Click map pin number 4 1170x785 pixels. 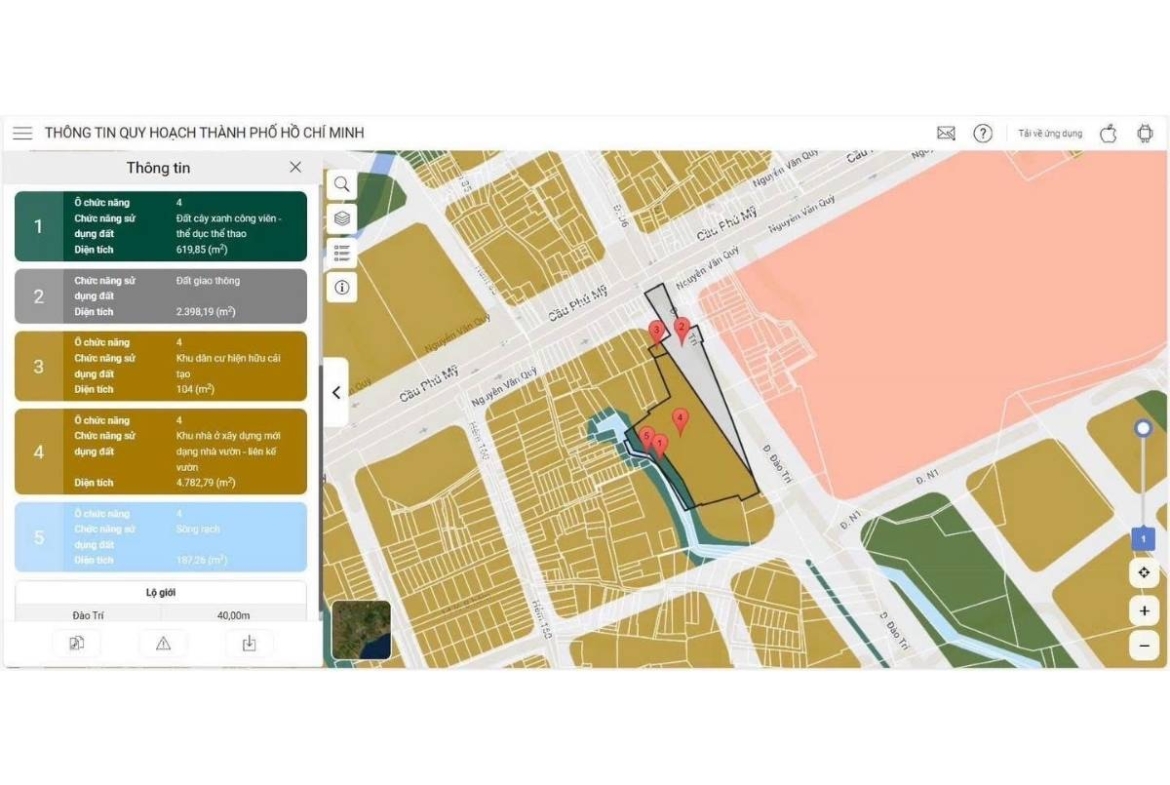pos(680,422)
